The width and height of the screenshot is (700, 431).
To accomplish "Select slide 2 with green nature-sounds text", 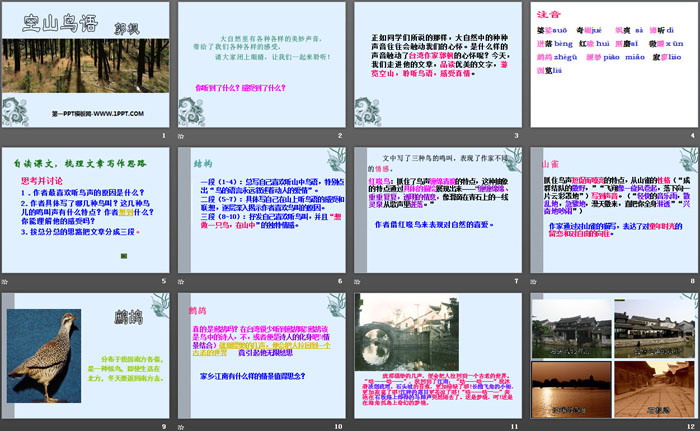I will (262, 65).
